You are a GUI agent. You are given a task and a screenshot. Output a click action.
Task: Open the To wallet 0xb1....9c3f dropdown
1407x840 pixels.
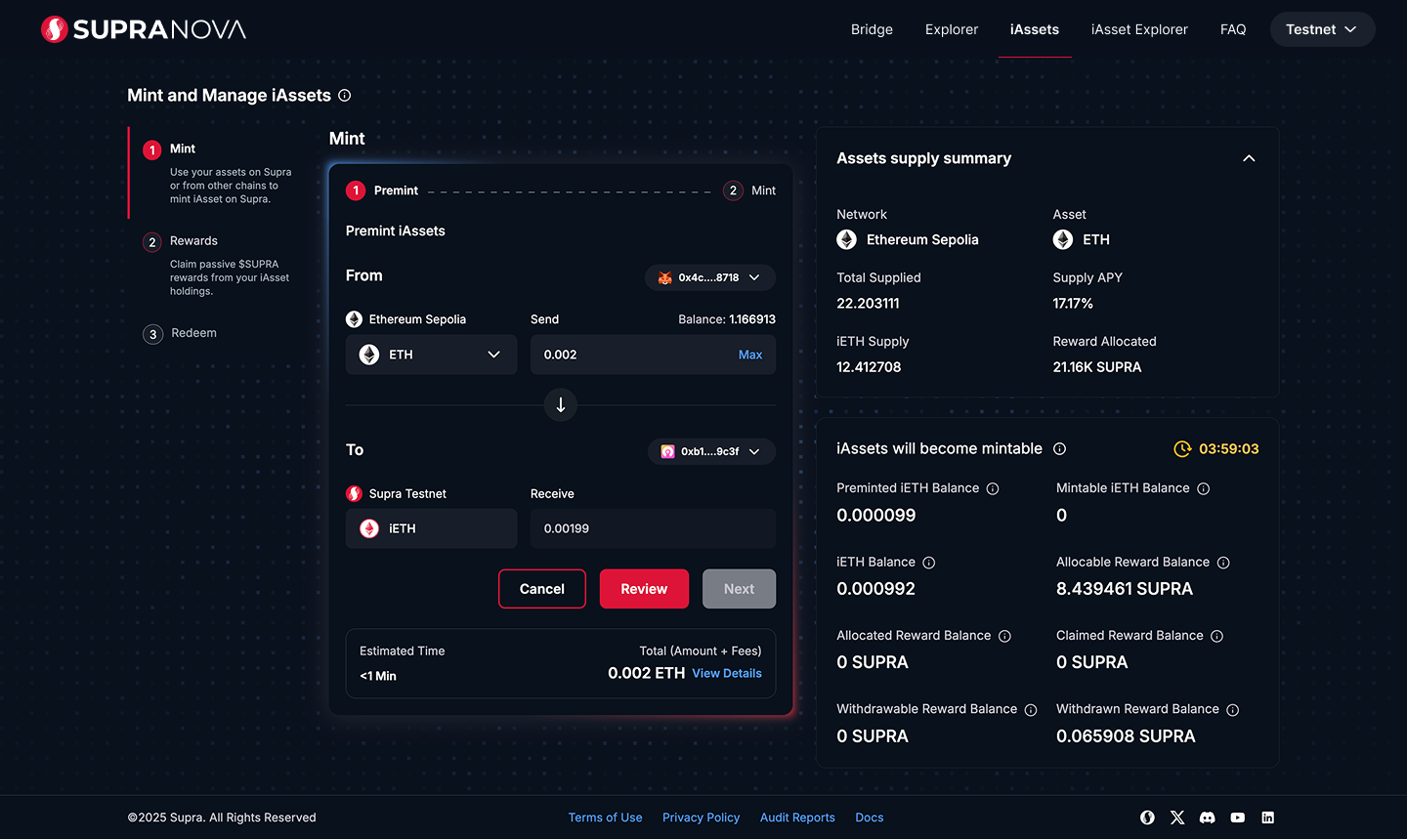click(711, 451)
